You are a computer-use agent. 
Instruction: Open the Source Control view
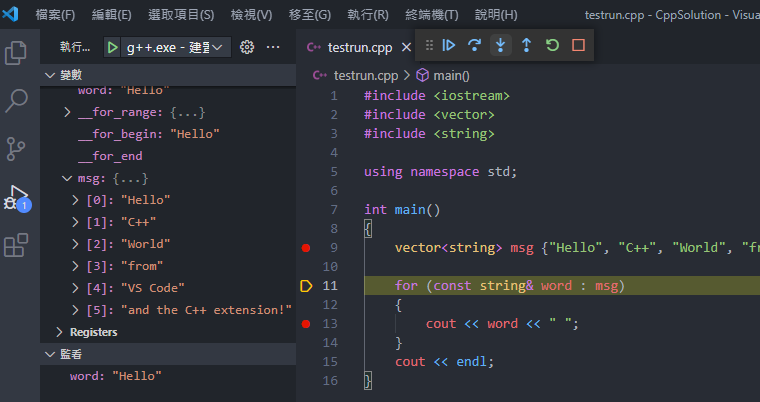point(16,149)
